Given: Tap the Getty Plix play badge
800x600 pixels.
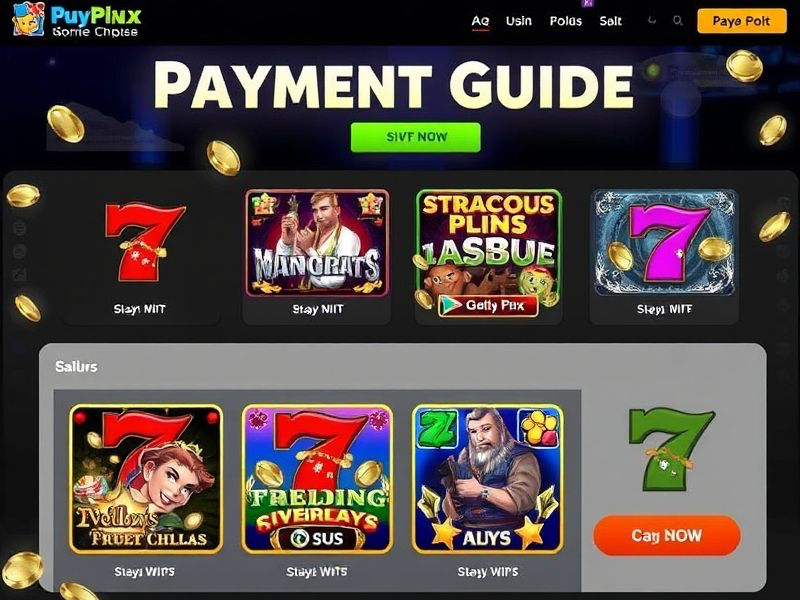Looking at the screenshot, I should point(488,305).
